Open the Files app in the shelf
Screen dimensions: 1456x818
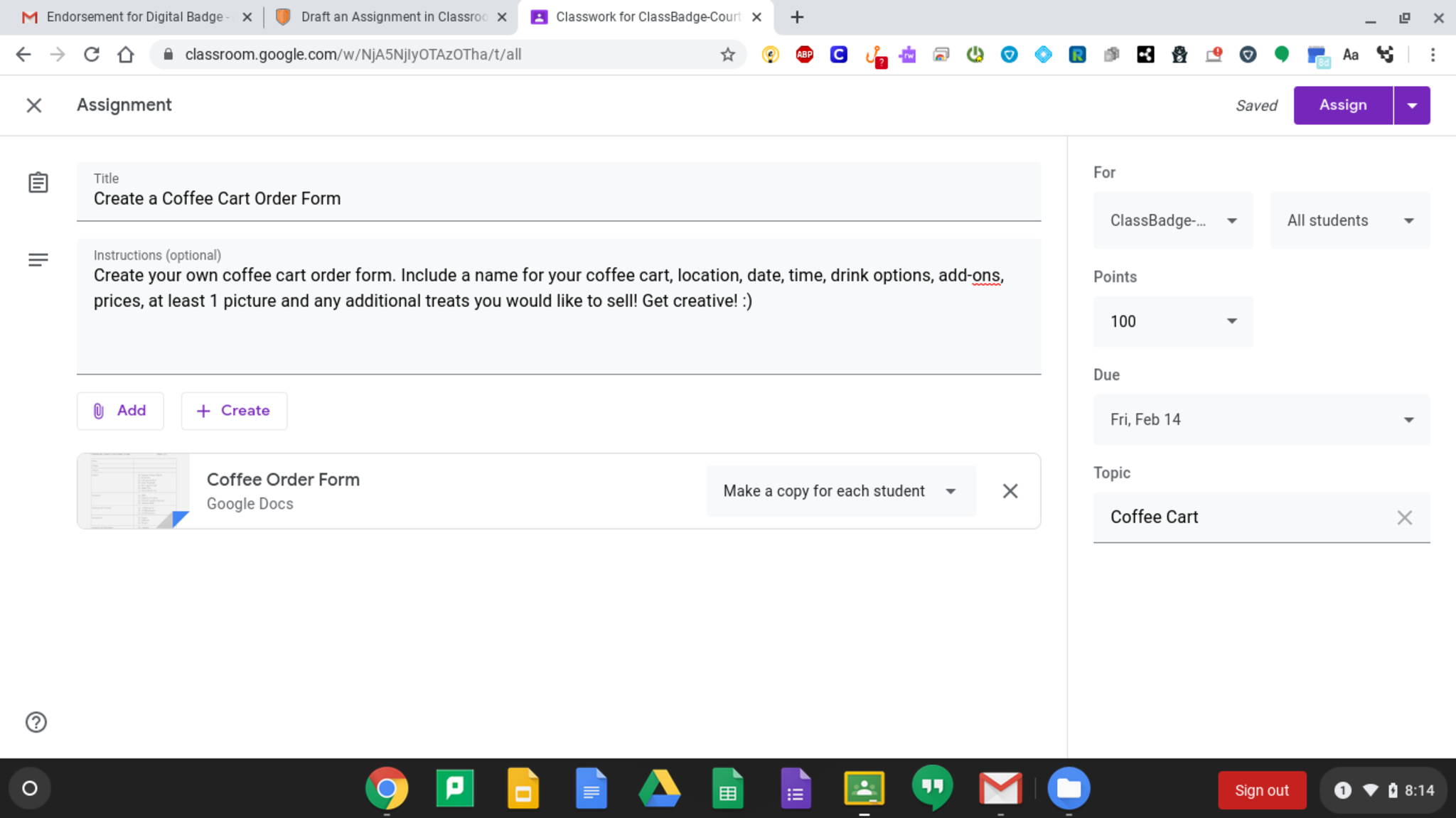(1069, 789)
